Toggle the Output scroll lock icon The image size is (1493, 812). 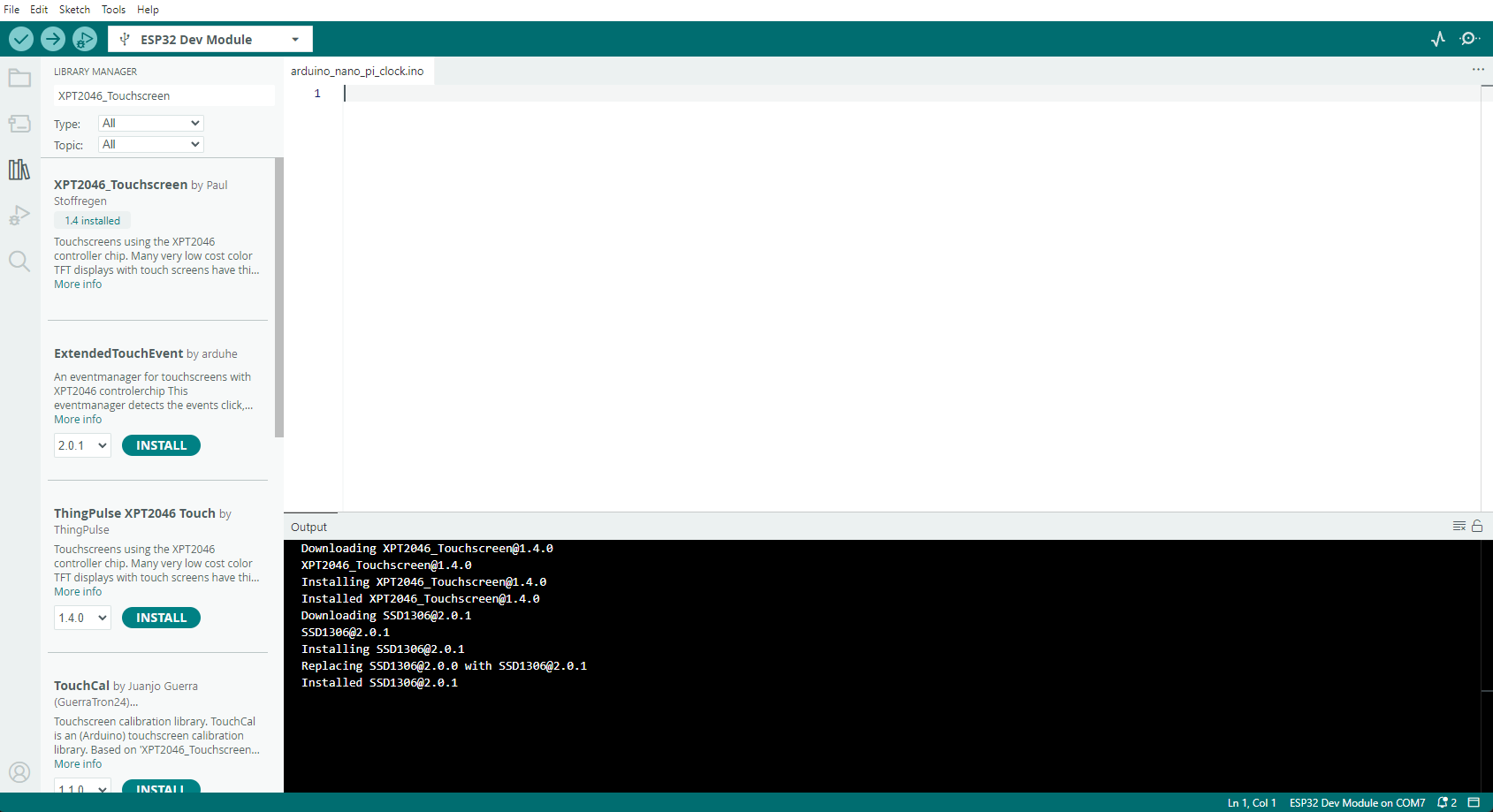pos(1477,526)
